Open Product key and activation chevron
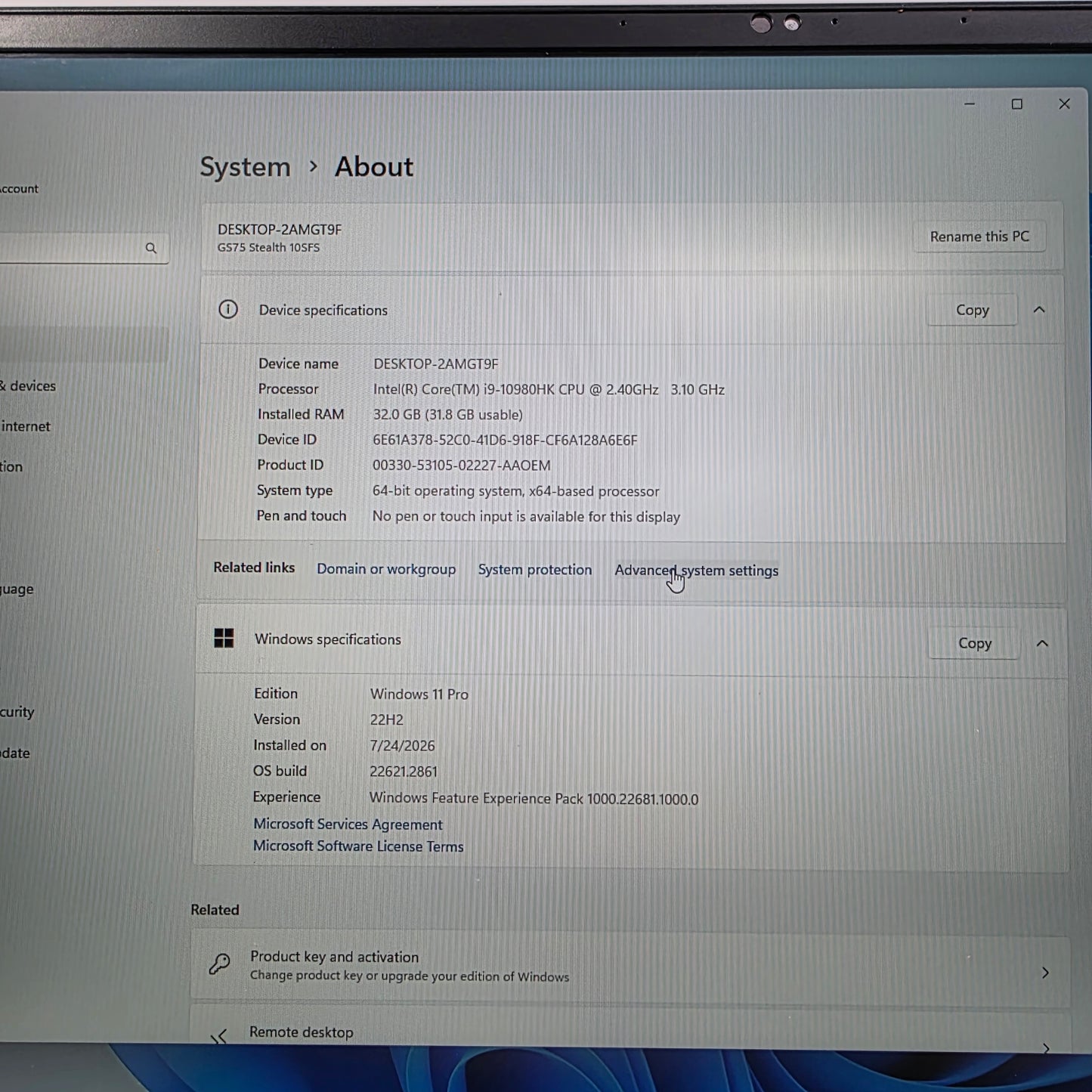The image size is (1092, 1092). coord(1045,973)
